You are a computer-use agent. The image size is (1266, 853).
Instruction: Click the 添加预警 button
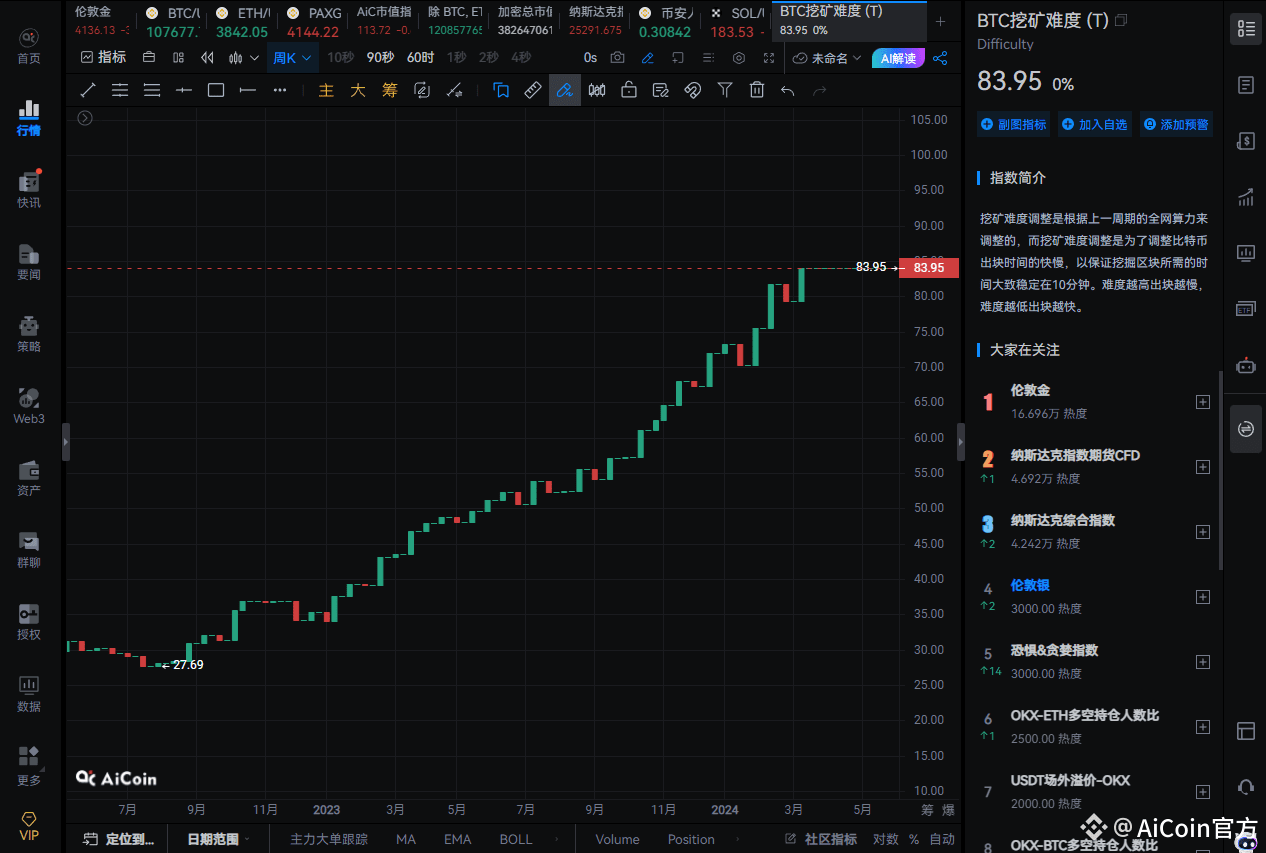point(1177,125)
